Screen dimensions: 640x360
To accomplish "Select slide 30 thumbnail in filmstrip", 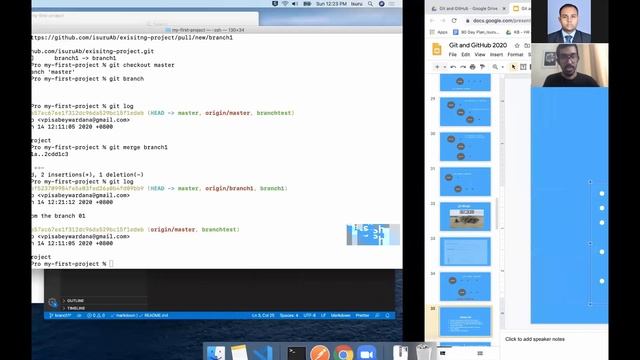I will [465, 147].
